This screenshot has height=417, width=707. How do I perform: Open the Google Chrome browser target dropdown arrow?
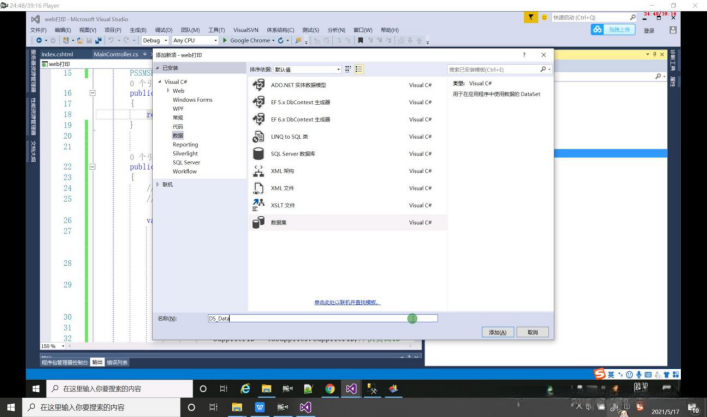pos(273,41)
